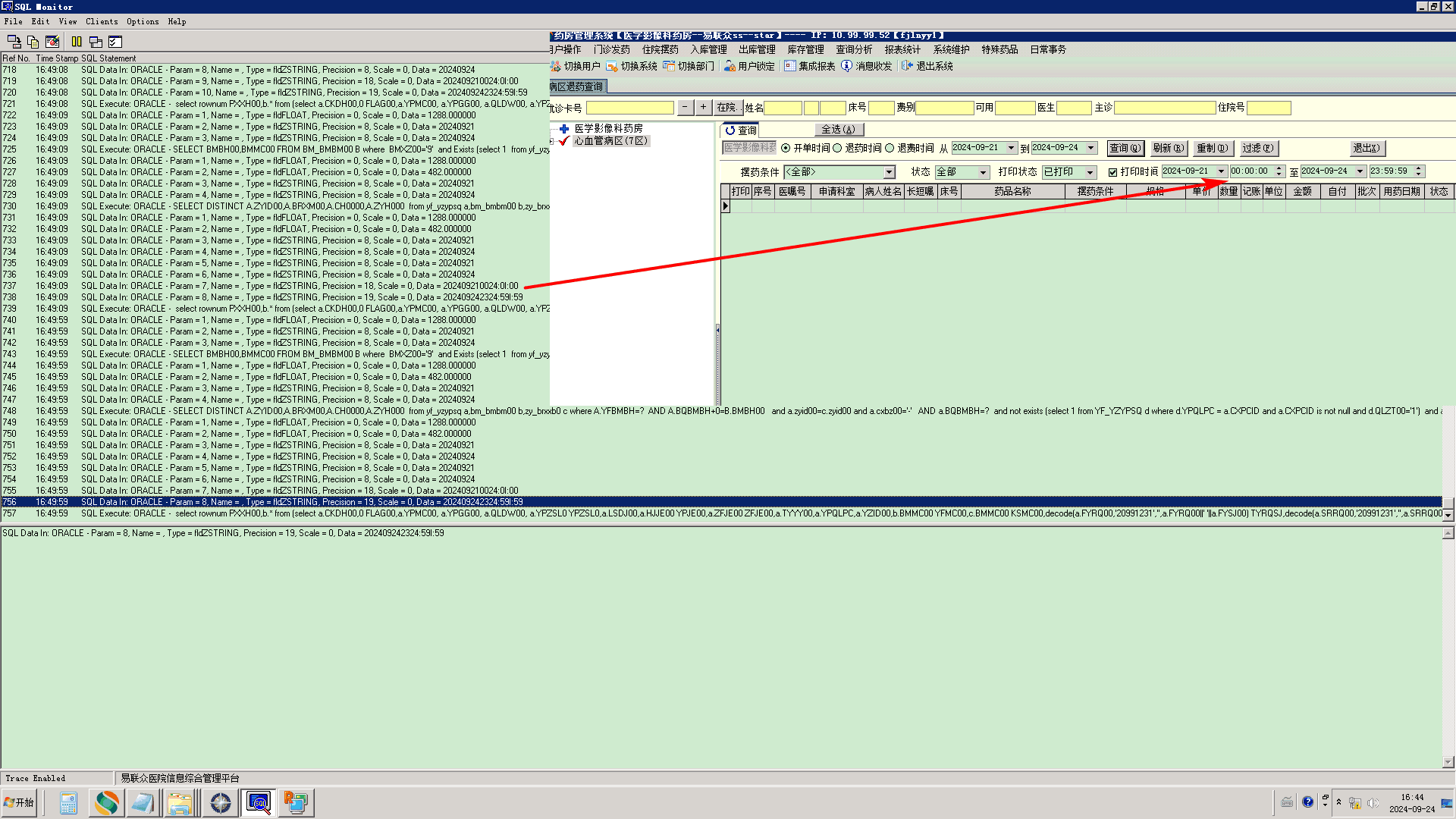Select the 退费时间 radio button
This screenshot has width=1456, height=819.
tap(890, 149)
